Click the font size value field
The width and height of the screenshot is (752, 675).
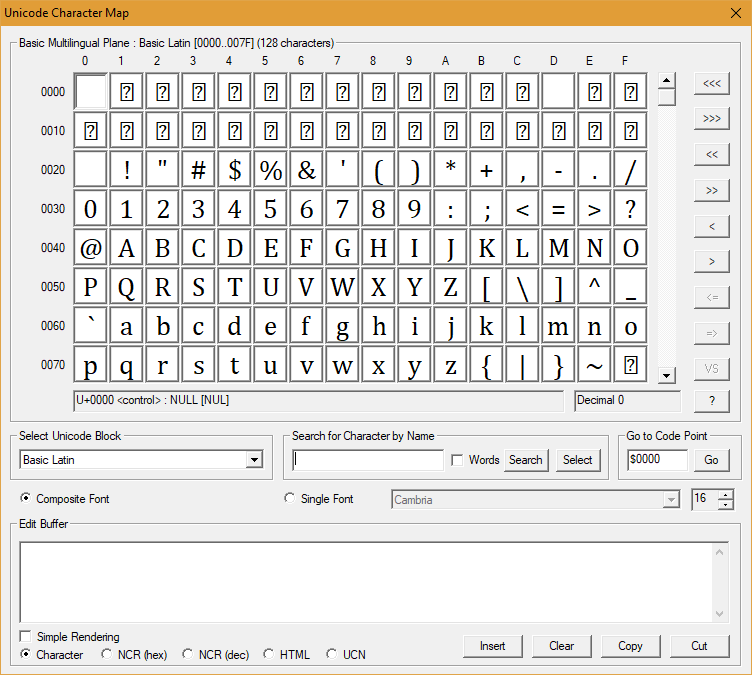coord(705,499)
